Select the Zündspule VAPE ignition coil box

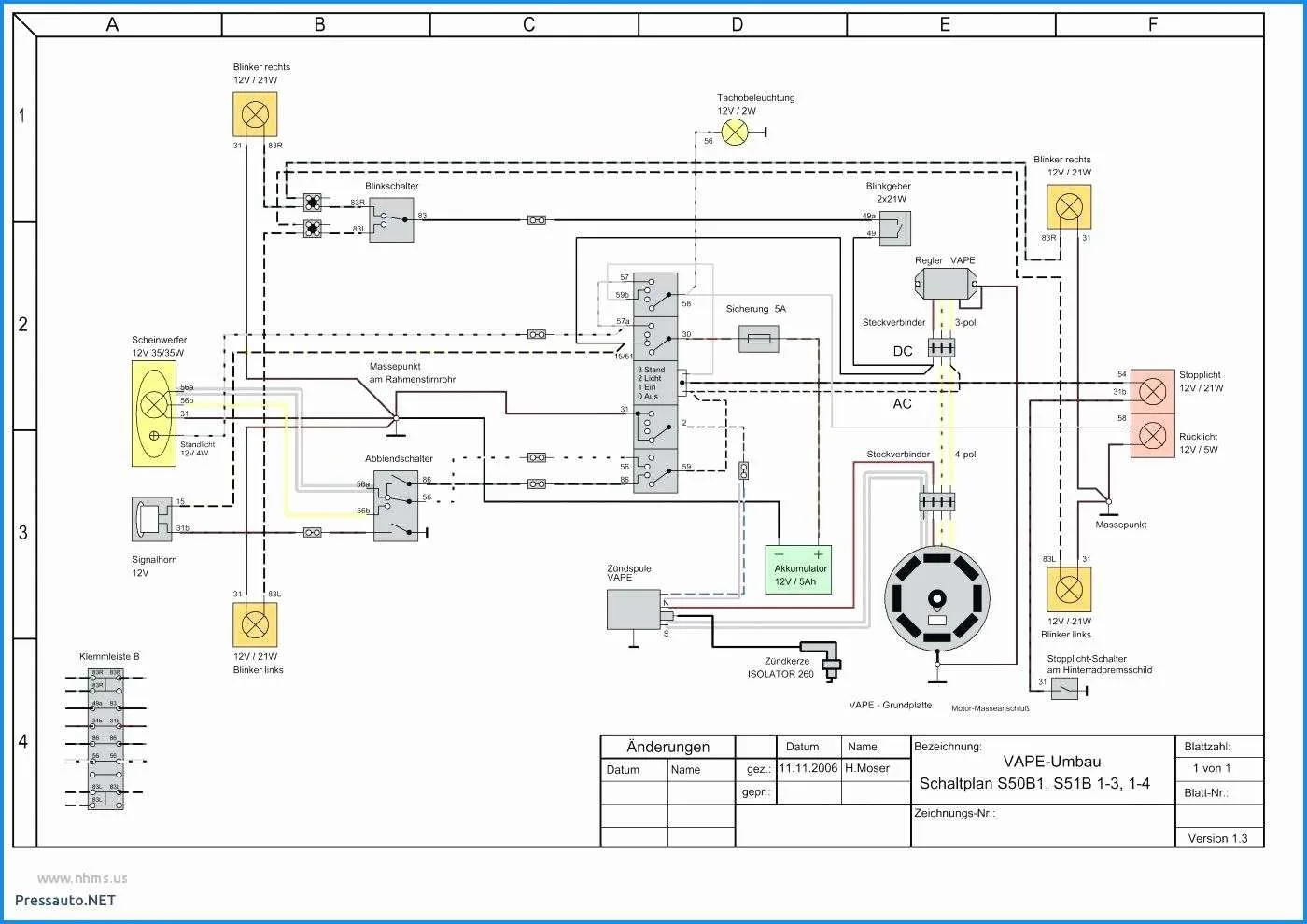coord(635,609)
